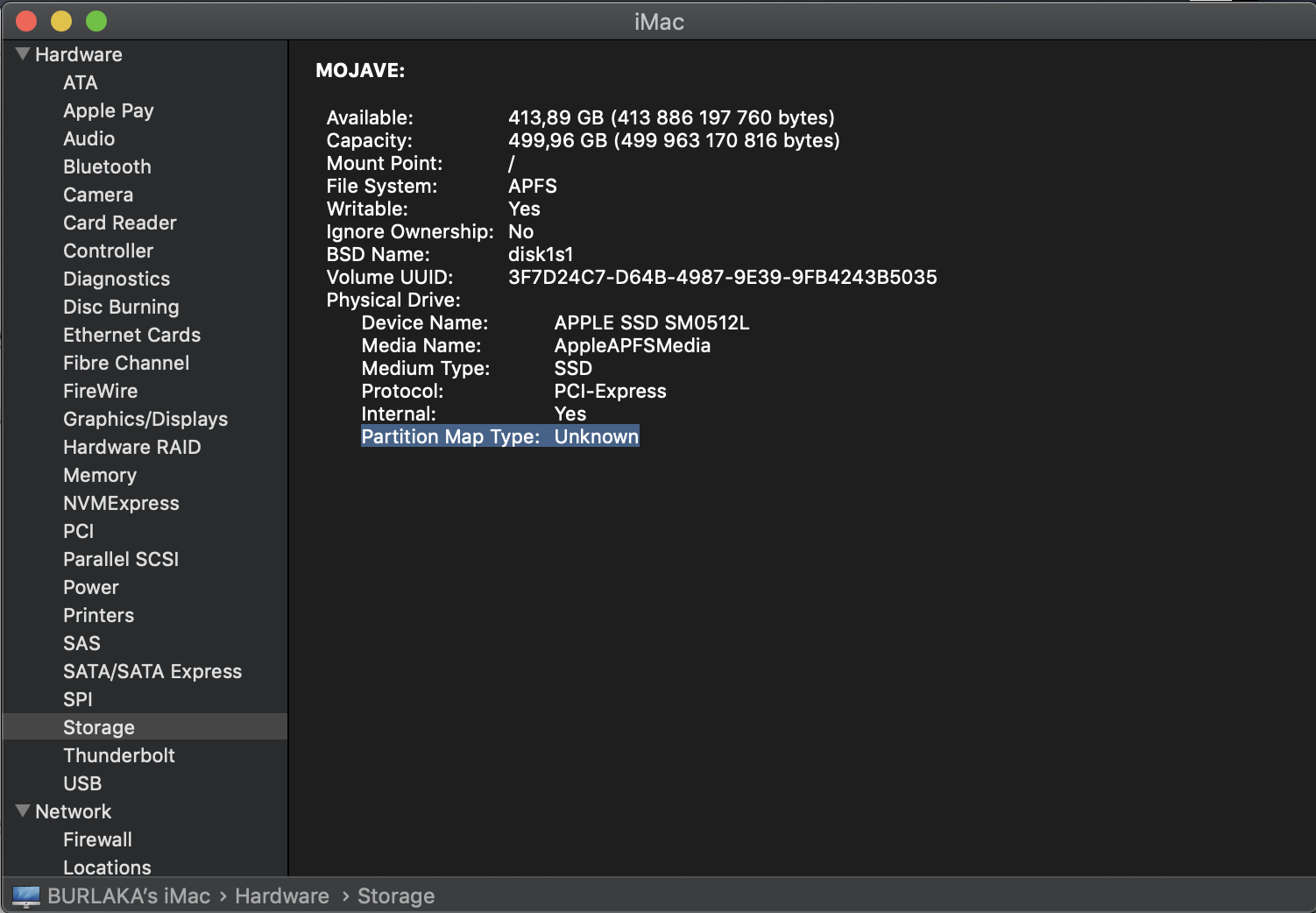Collapse the Hardware disclosure triangle
The width and height of the screenshot is (1316, 913).
coord(23,54)
